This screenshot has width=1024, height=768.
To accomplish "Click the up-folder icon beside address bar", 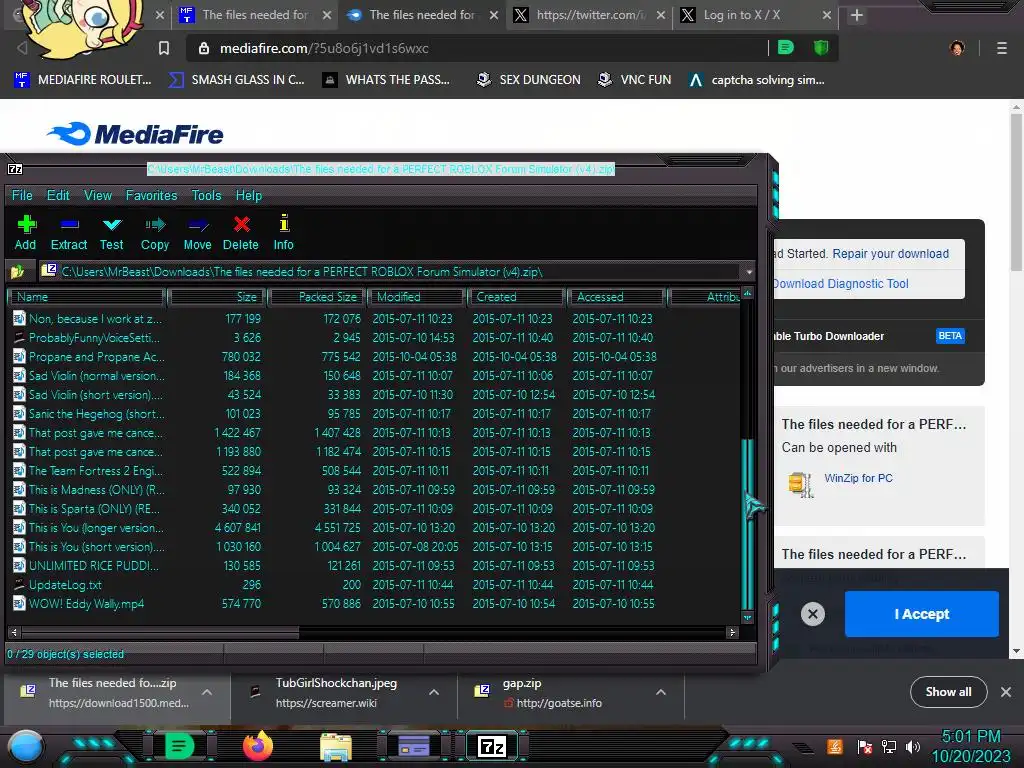I will 18,271.
